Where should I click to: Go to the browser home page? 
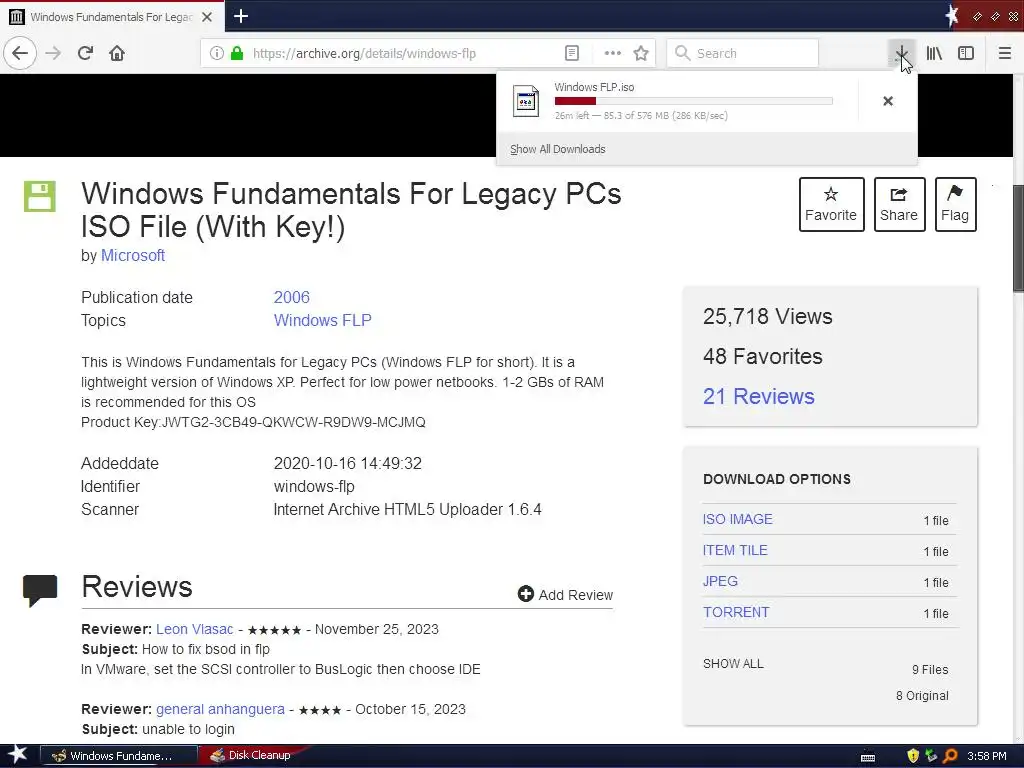pos(117,53)
